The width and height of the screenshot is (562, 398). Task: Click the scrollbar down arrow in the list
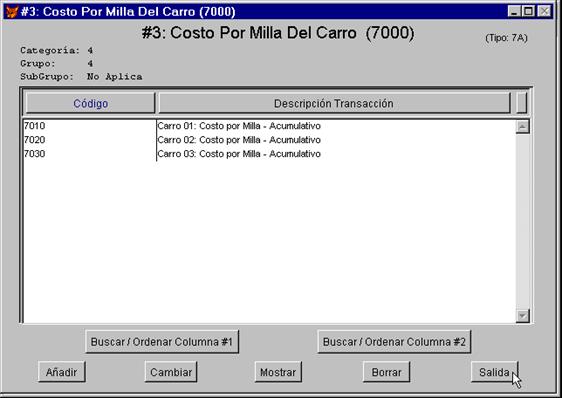(523, 316)
